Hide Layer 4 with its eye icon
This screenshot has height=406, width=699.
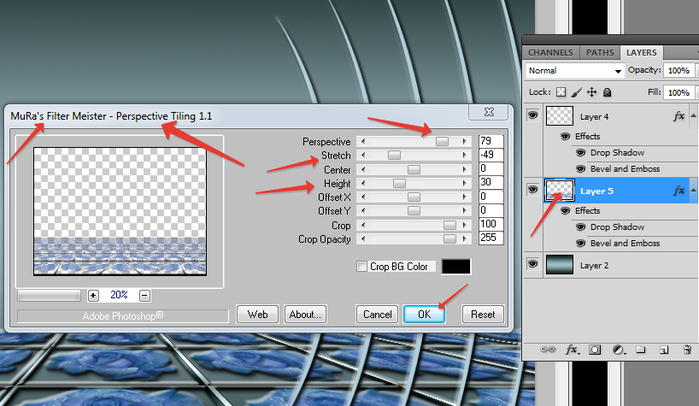(532, 116)
